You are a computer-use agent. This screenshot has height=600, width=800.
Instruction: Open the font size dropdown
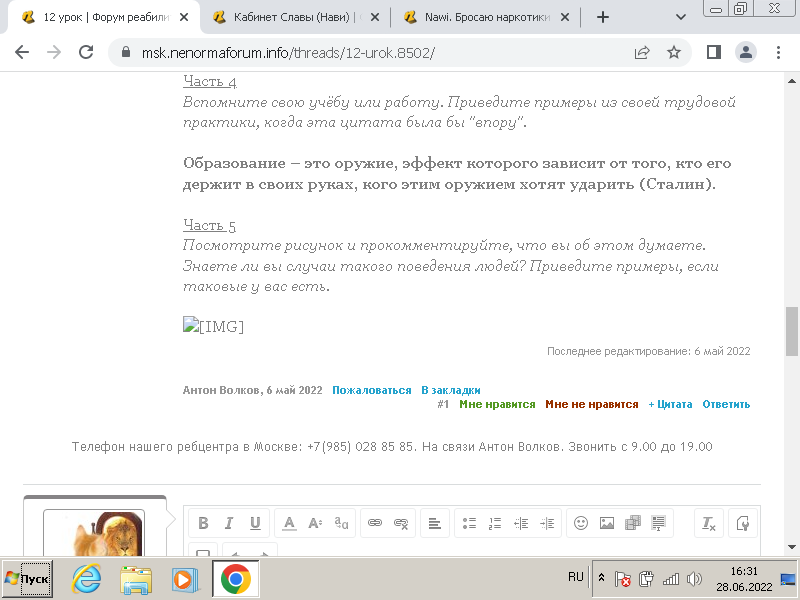tap(315, 523)
